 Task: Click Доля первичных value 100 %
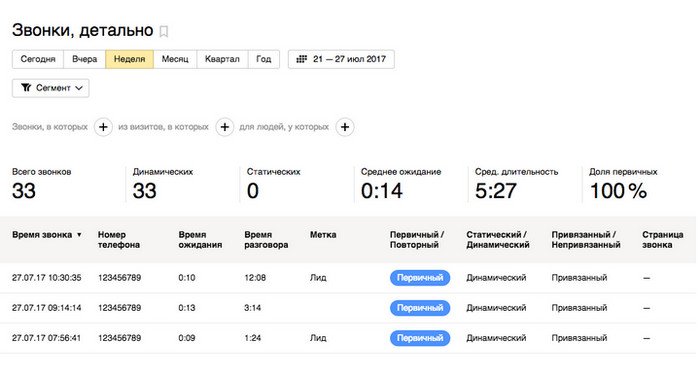click(618, 191)
